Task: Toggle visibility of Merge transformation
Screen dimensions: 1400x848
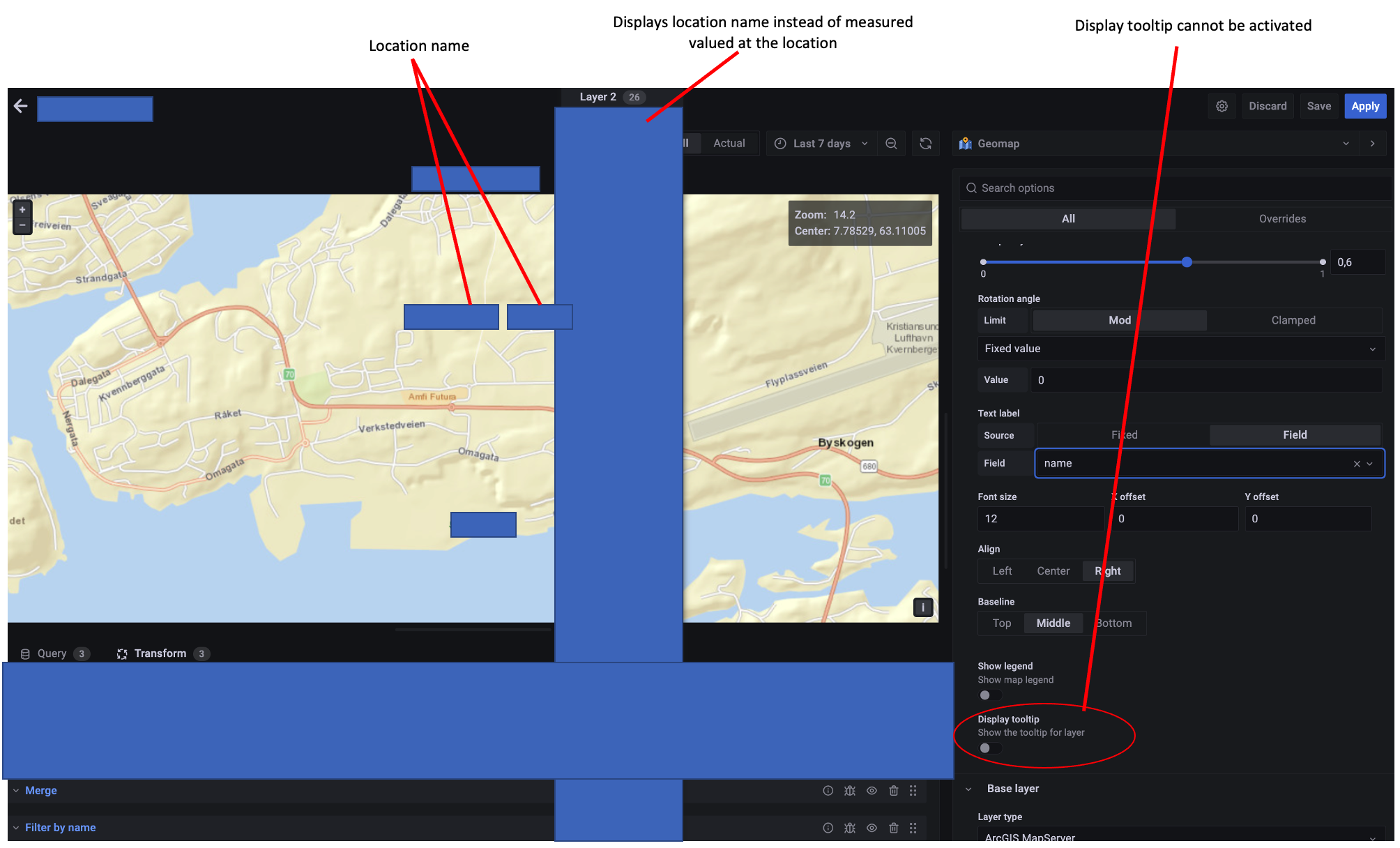Action: [x=872, y=791]
